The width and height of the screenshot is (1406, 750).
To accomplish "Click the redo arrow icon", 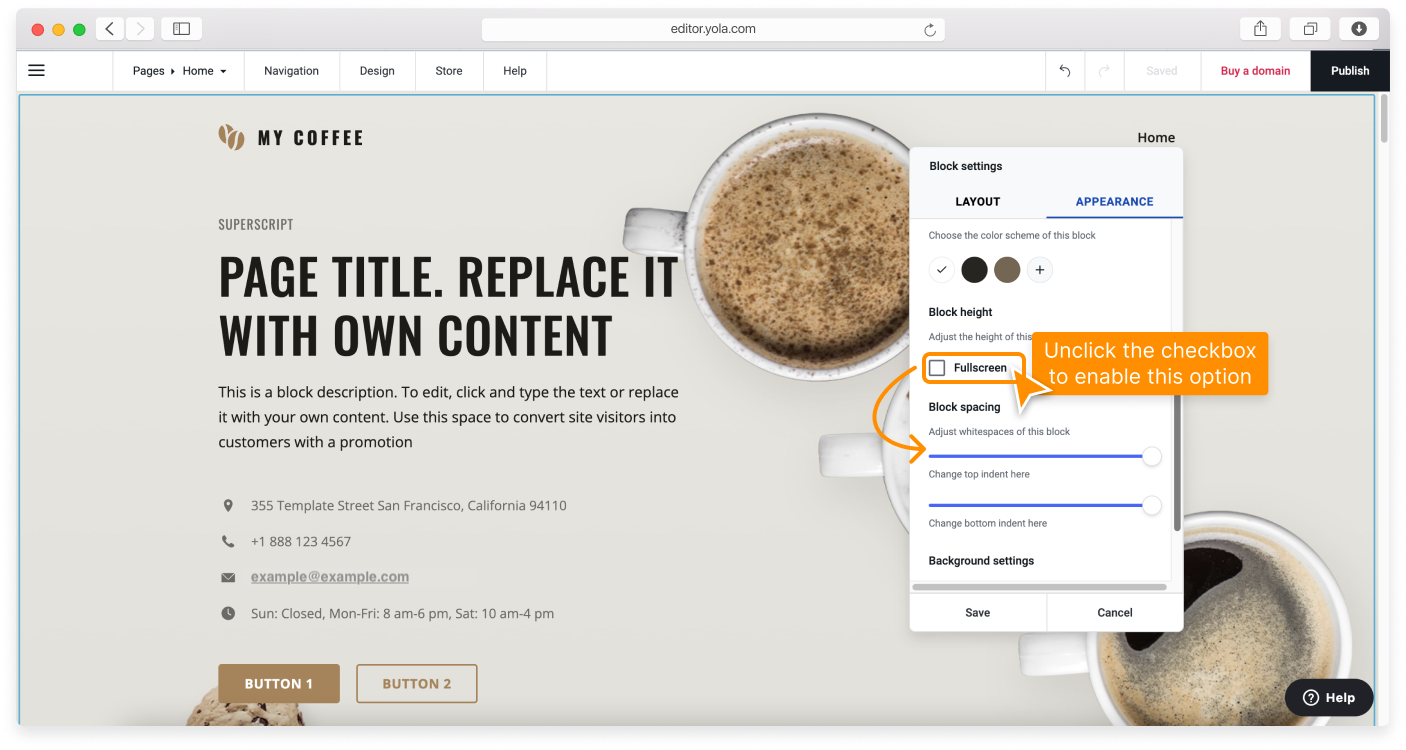I will pos(1104,71).
